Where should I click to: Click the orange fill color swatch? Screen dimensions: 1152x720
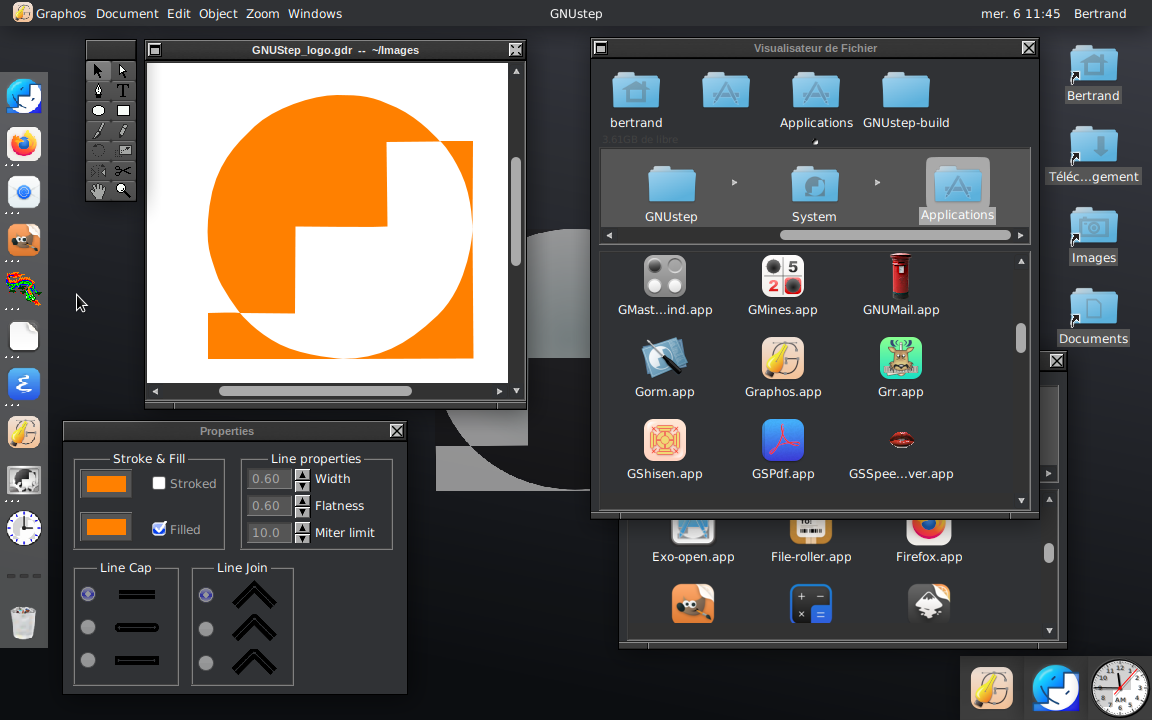106,527
